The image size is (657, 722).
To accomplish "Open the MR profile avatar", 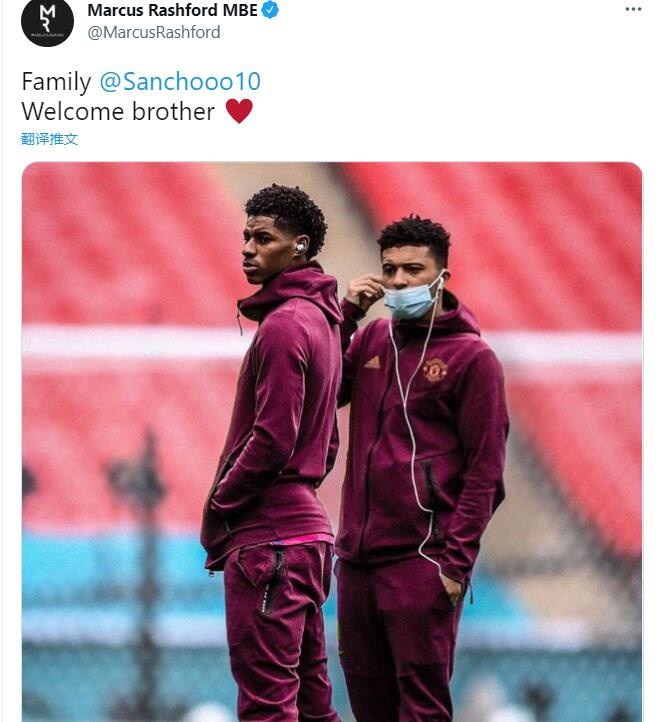I will [x=47, y=22].
